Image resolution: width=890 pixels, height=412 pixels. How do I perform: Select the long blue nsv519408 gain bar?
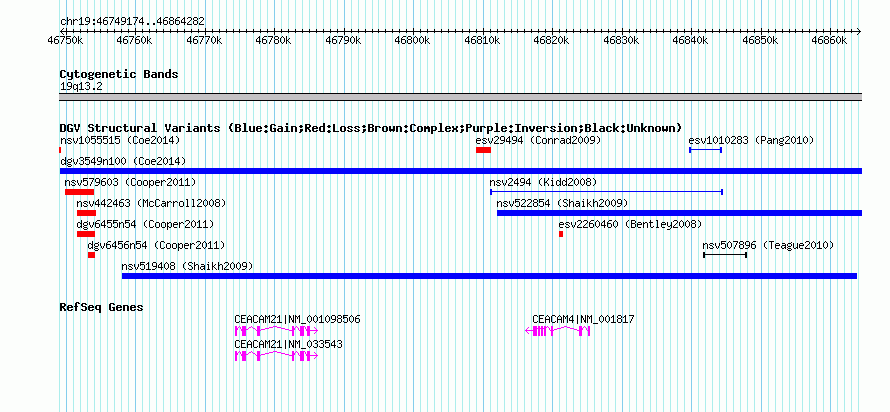click(x=489, y=276)
